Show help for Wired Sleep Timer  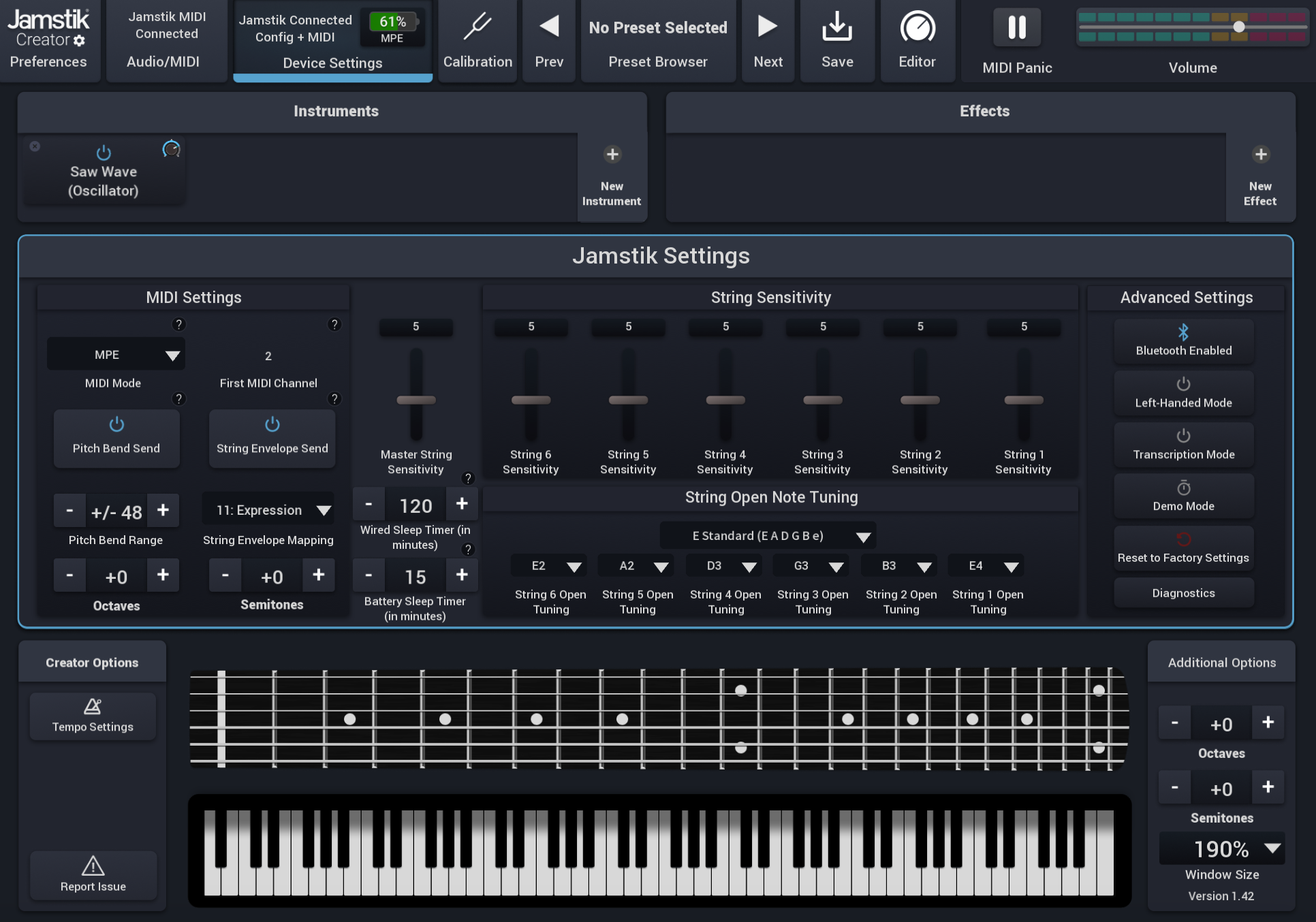point(467,549)
